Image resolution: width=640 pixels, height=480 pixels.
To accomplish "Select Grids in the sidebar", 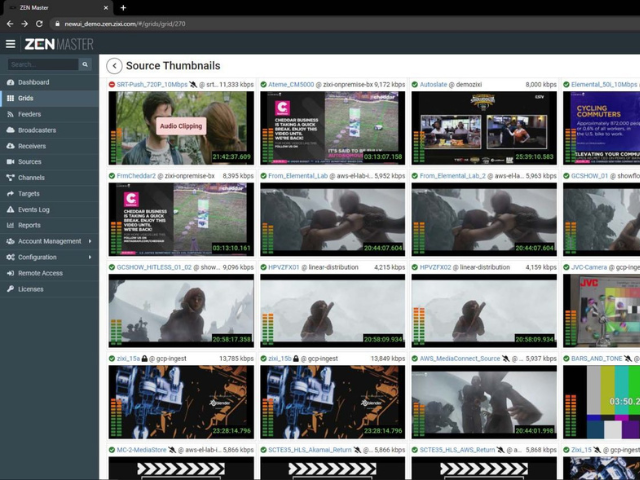I will [x=49, y=98].
